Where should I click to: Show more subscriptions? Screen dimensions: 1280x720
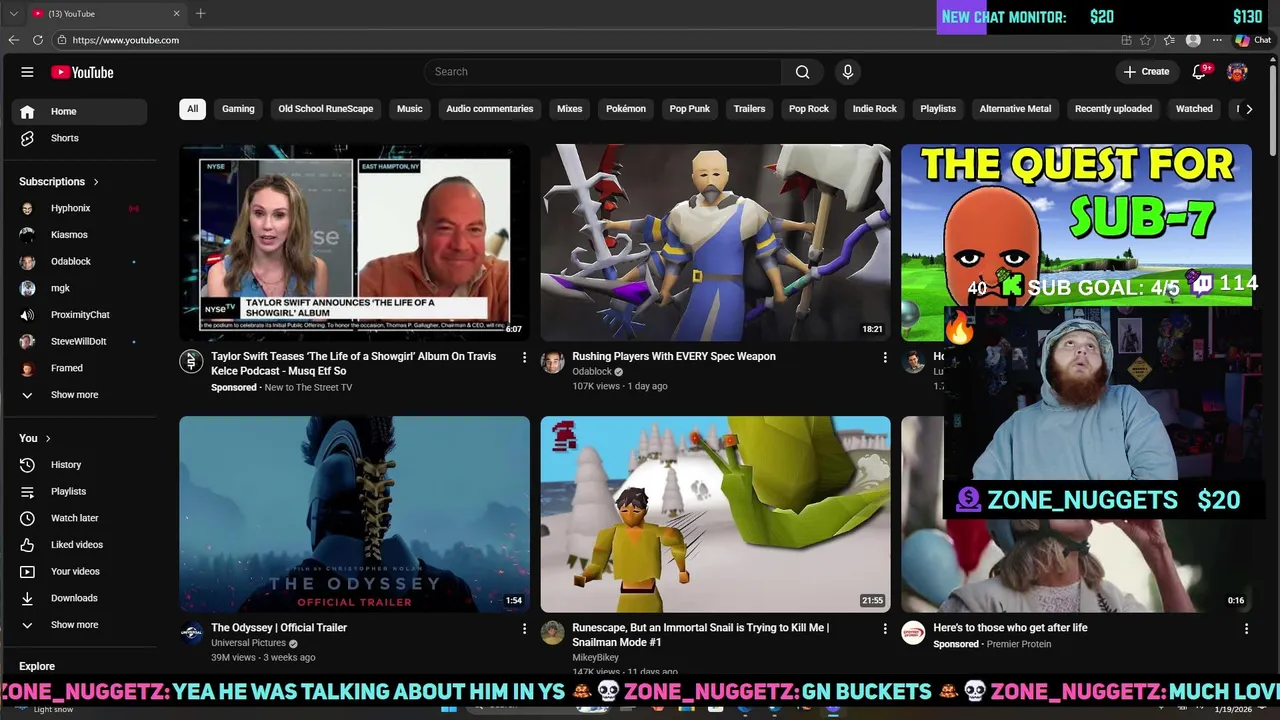(x=79, y=395)
